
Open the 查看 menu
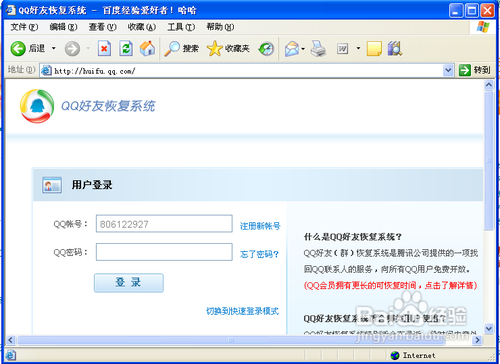102,27
